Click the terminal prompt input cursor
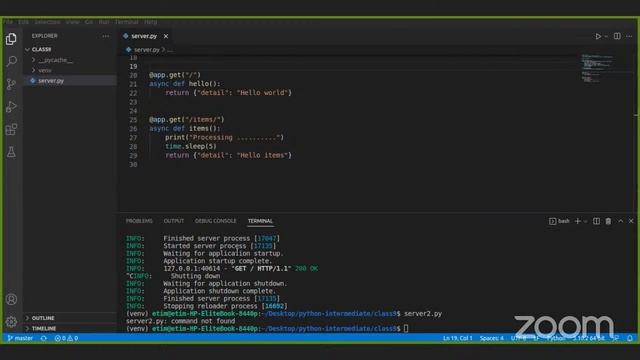Image resolution: width=640 pixels, height=360 pixels. (x=406, y=328)
